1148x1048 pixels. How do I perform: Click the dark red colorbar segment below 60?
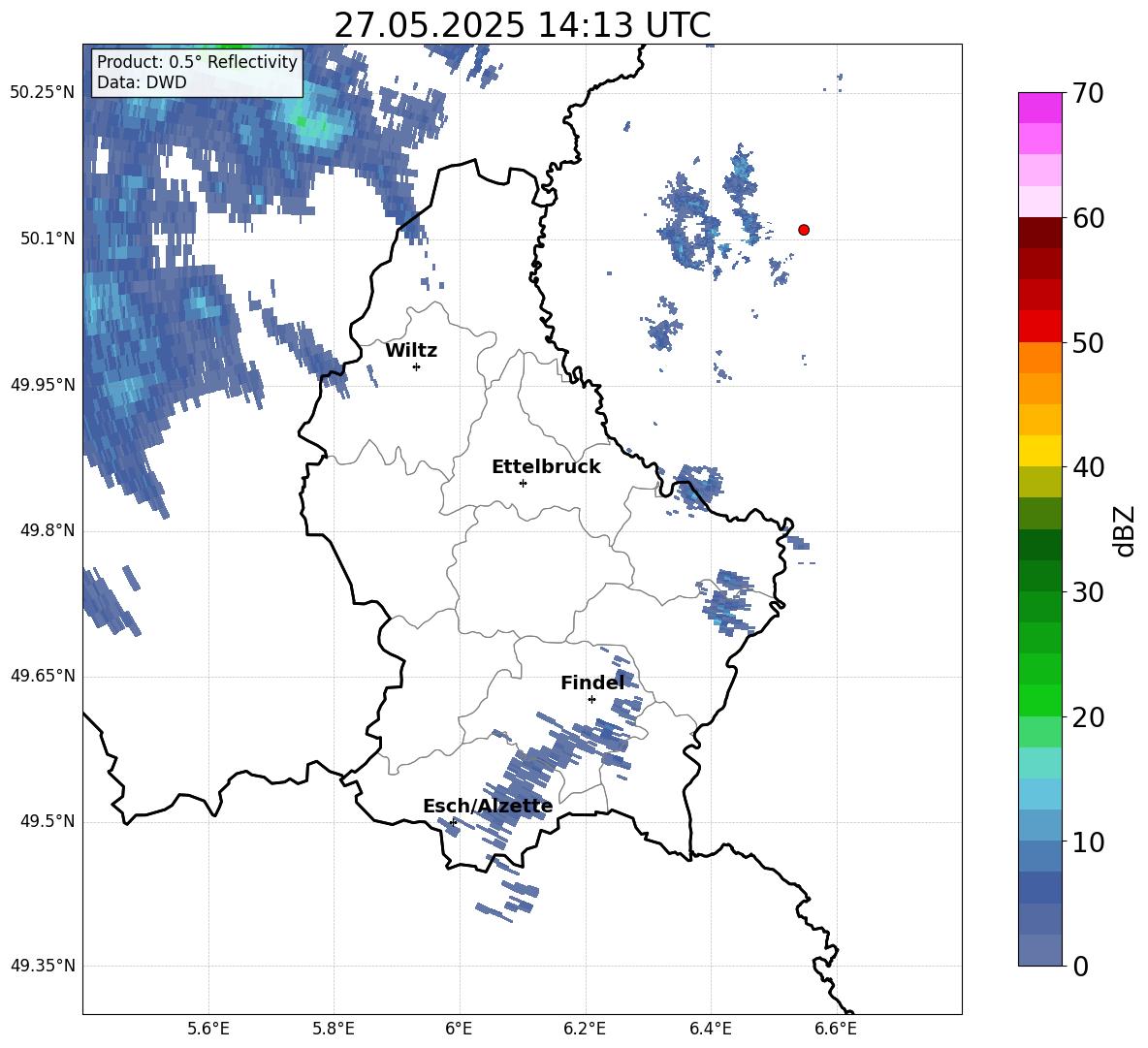[x=1040, y=233]
